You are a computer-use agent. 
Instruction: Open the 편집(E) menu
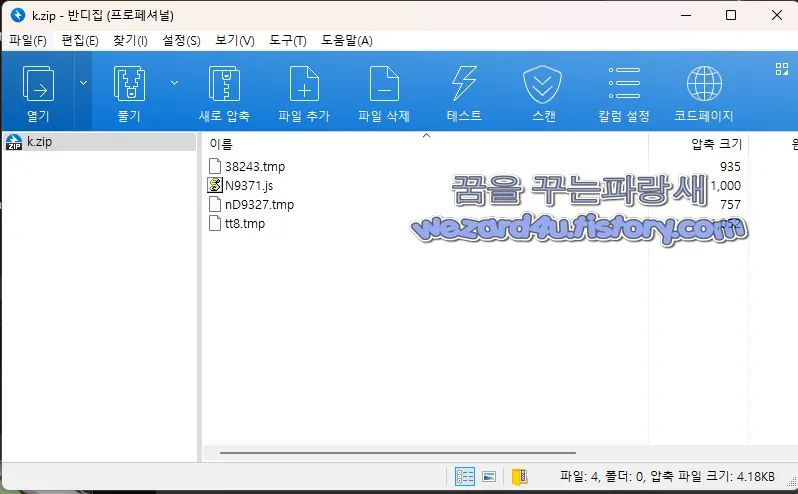point(80,41)
